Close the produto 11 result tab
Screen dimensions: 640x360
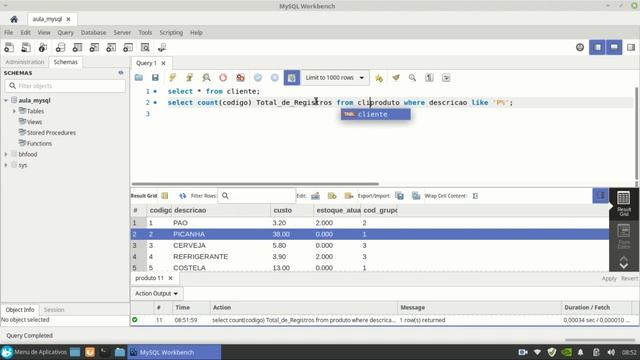[x=171, y=278]
